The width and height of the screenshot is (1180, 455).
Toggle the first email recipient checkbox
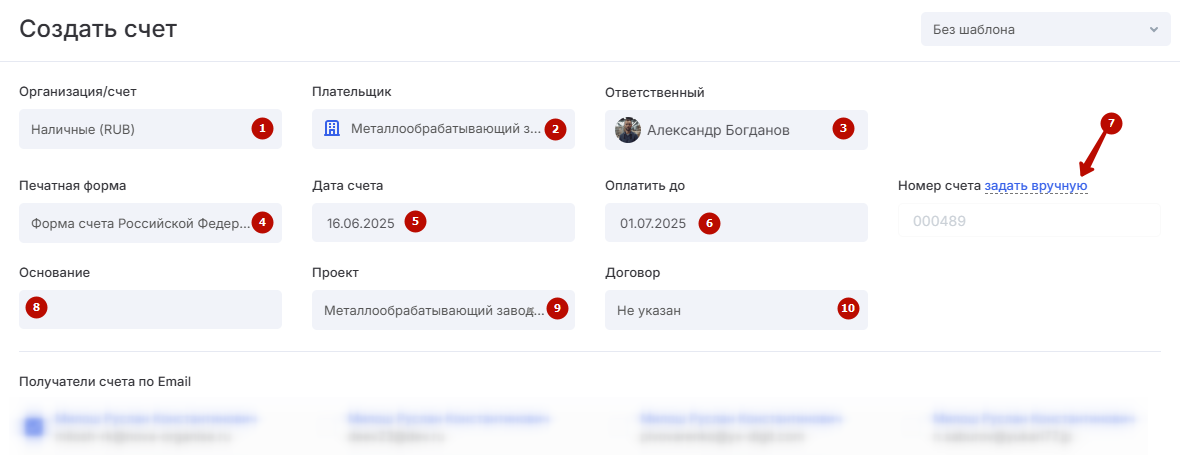pos(34,427)
